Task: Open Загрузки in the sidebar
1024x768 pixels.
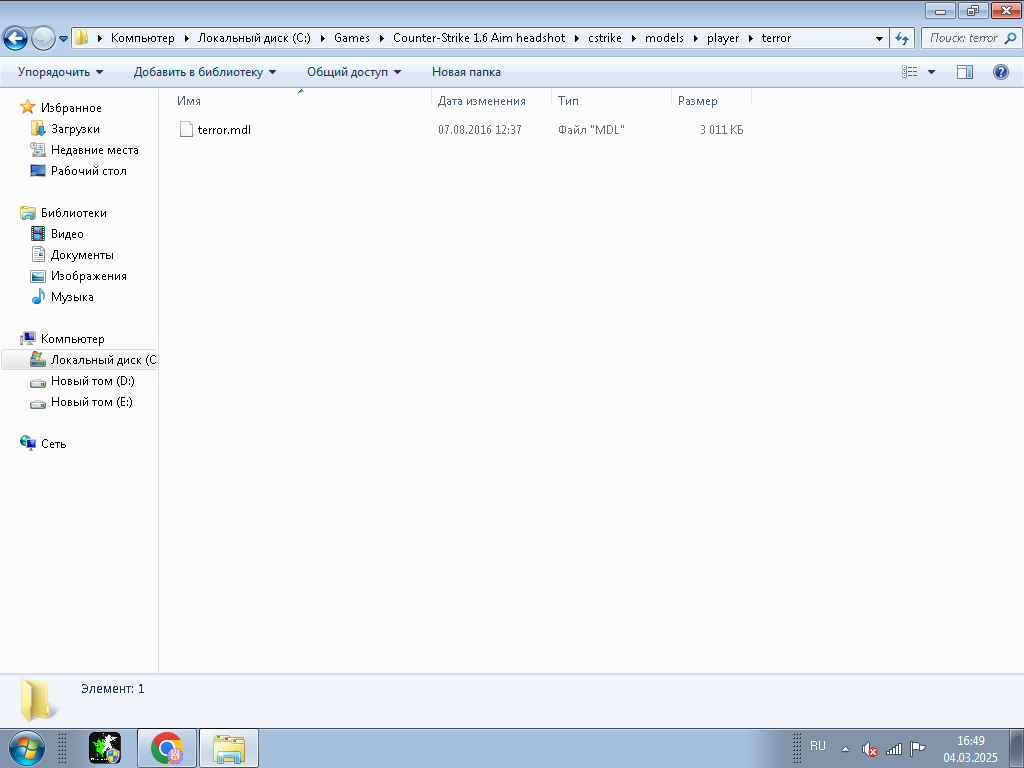Action: pyautogui.click(x=75, y=129)
